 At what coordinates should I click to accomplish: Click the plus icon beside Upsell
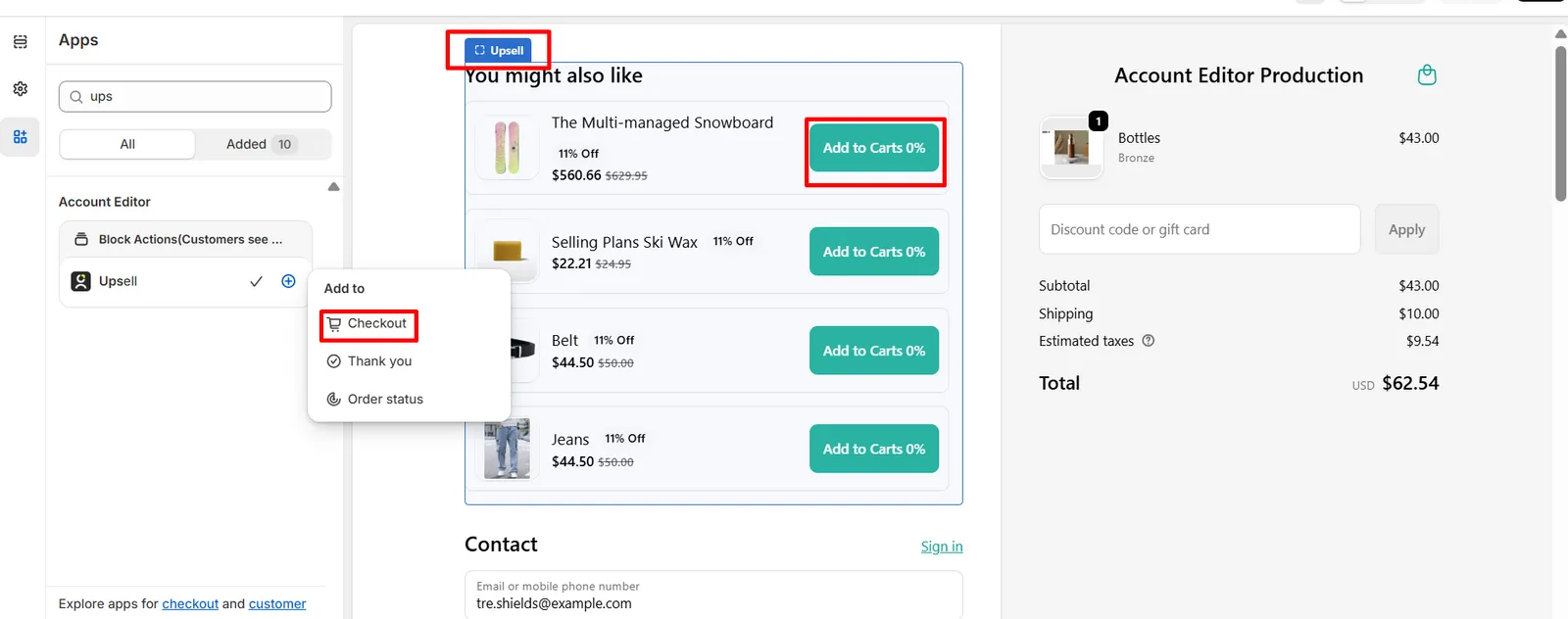[x=288, y=281]
